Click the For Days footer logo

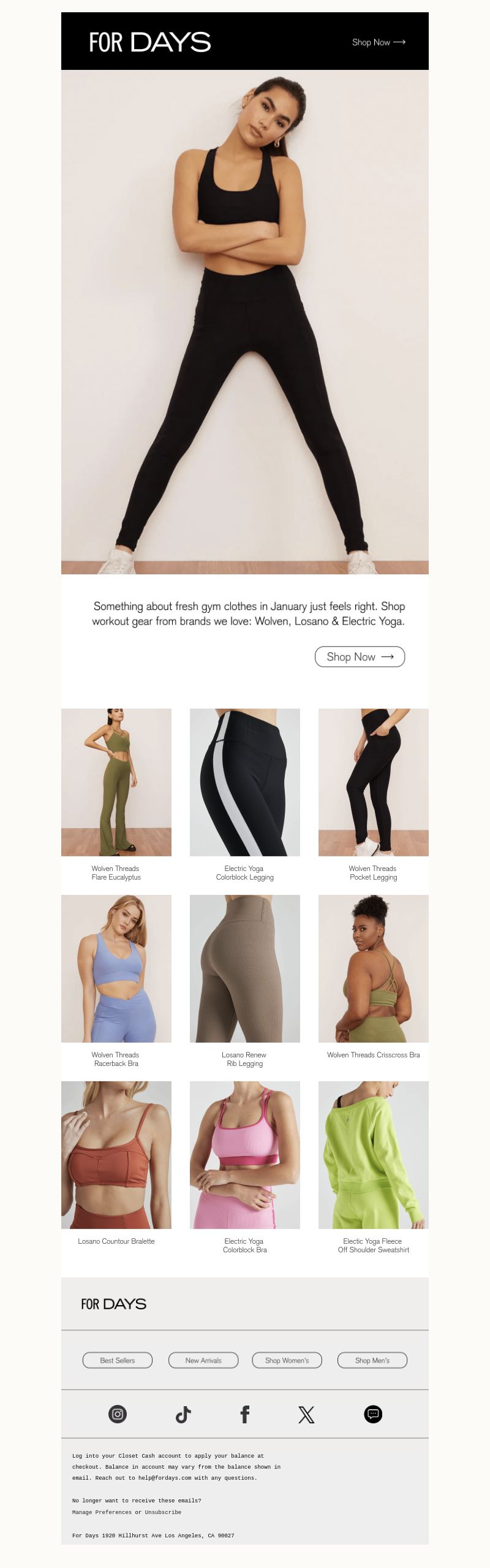point(114,1304)
